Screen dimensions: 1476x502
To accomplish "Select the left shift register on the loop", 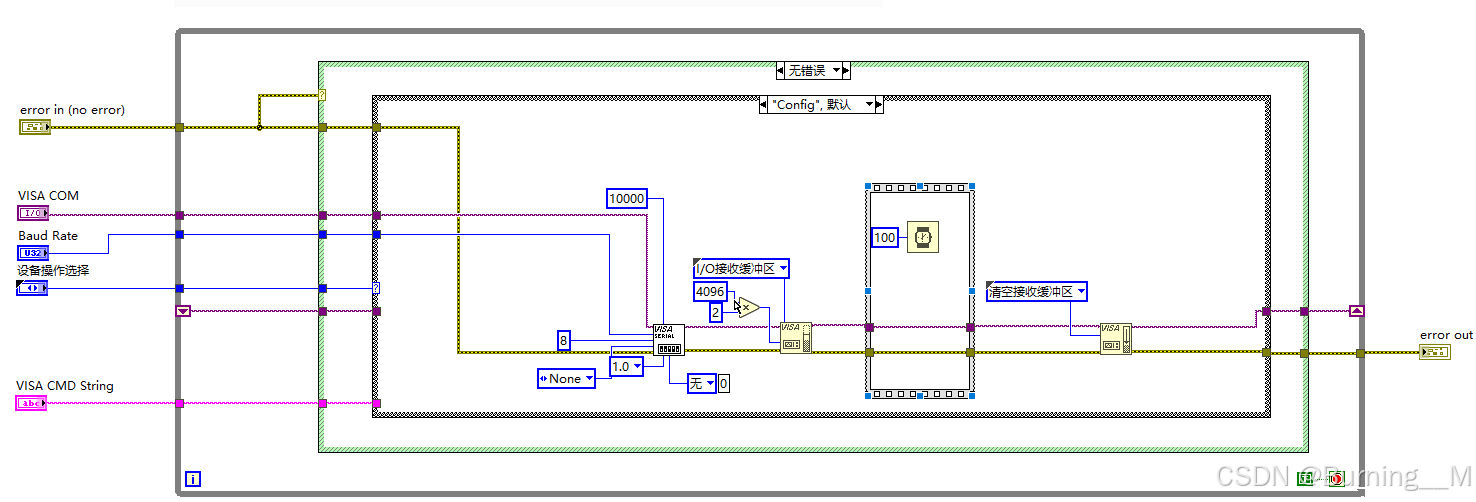I will (183, 311).
